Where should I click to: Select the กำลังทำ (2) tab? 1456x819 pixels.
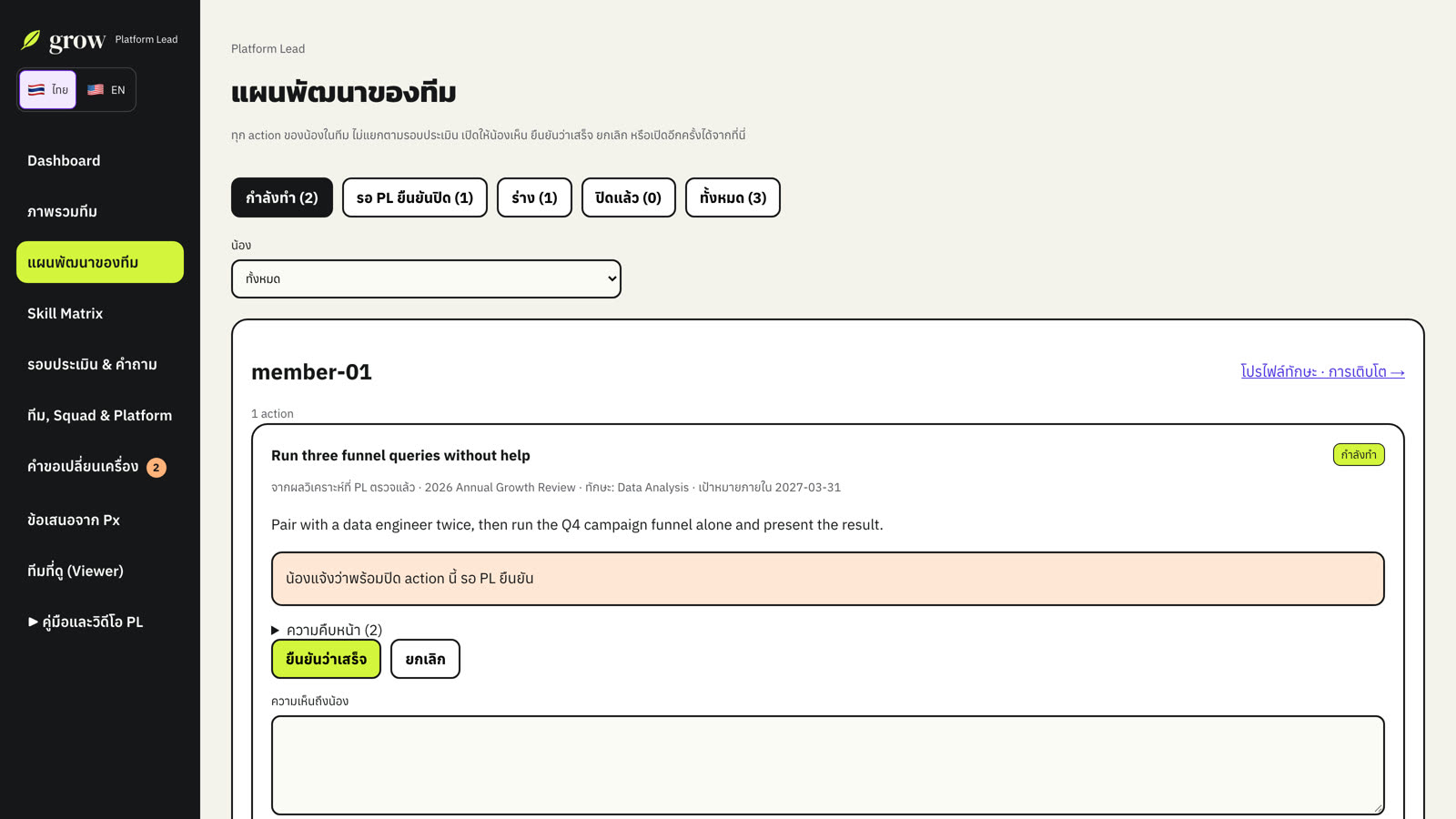coord(282,197)
